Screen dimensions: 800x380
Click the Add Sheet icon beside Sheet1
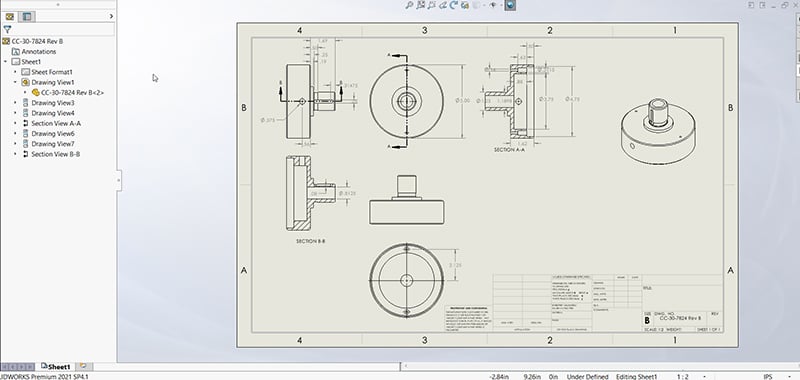coord(83,366)
